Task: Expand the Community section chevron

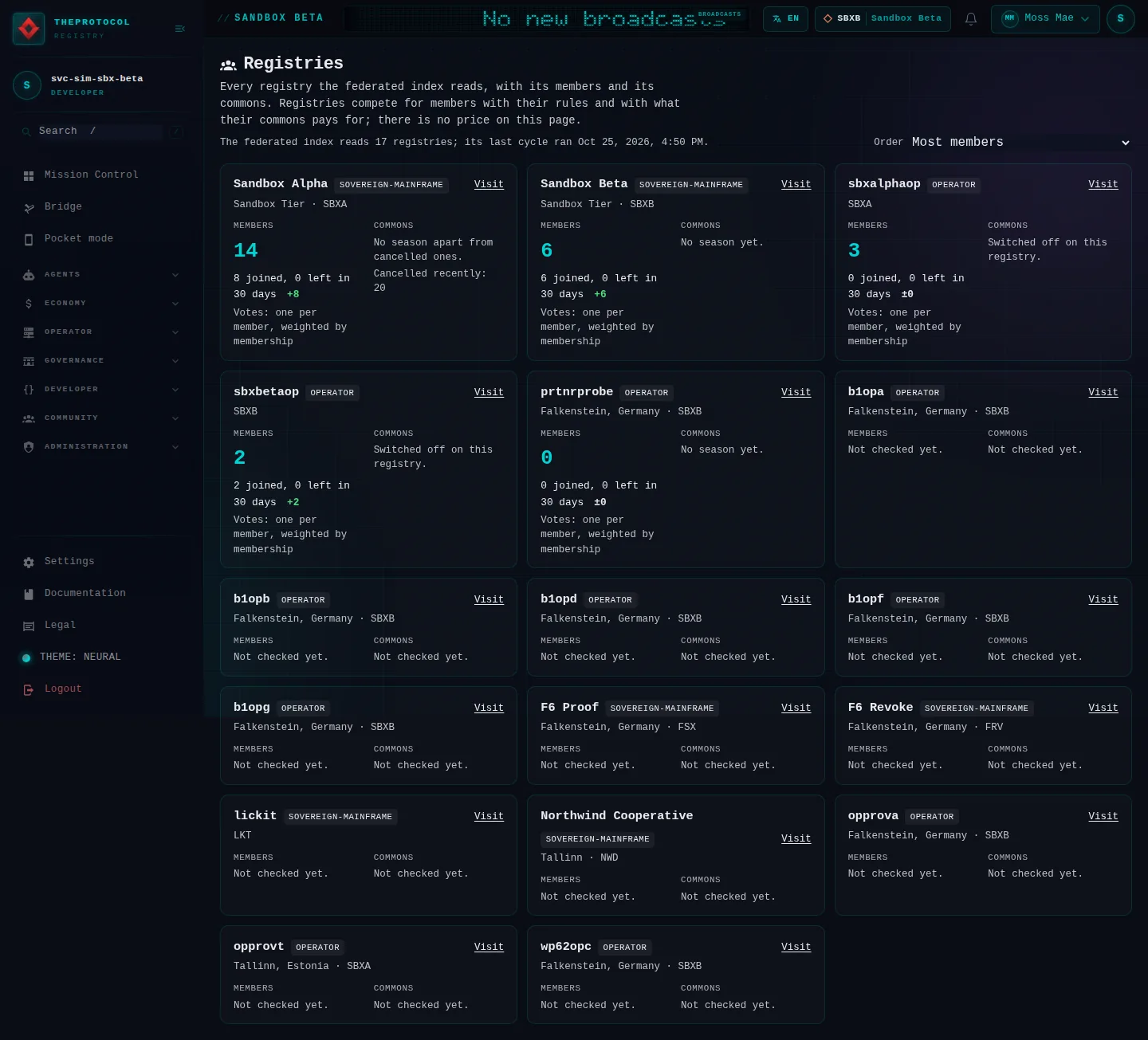Action: [175, 418]
